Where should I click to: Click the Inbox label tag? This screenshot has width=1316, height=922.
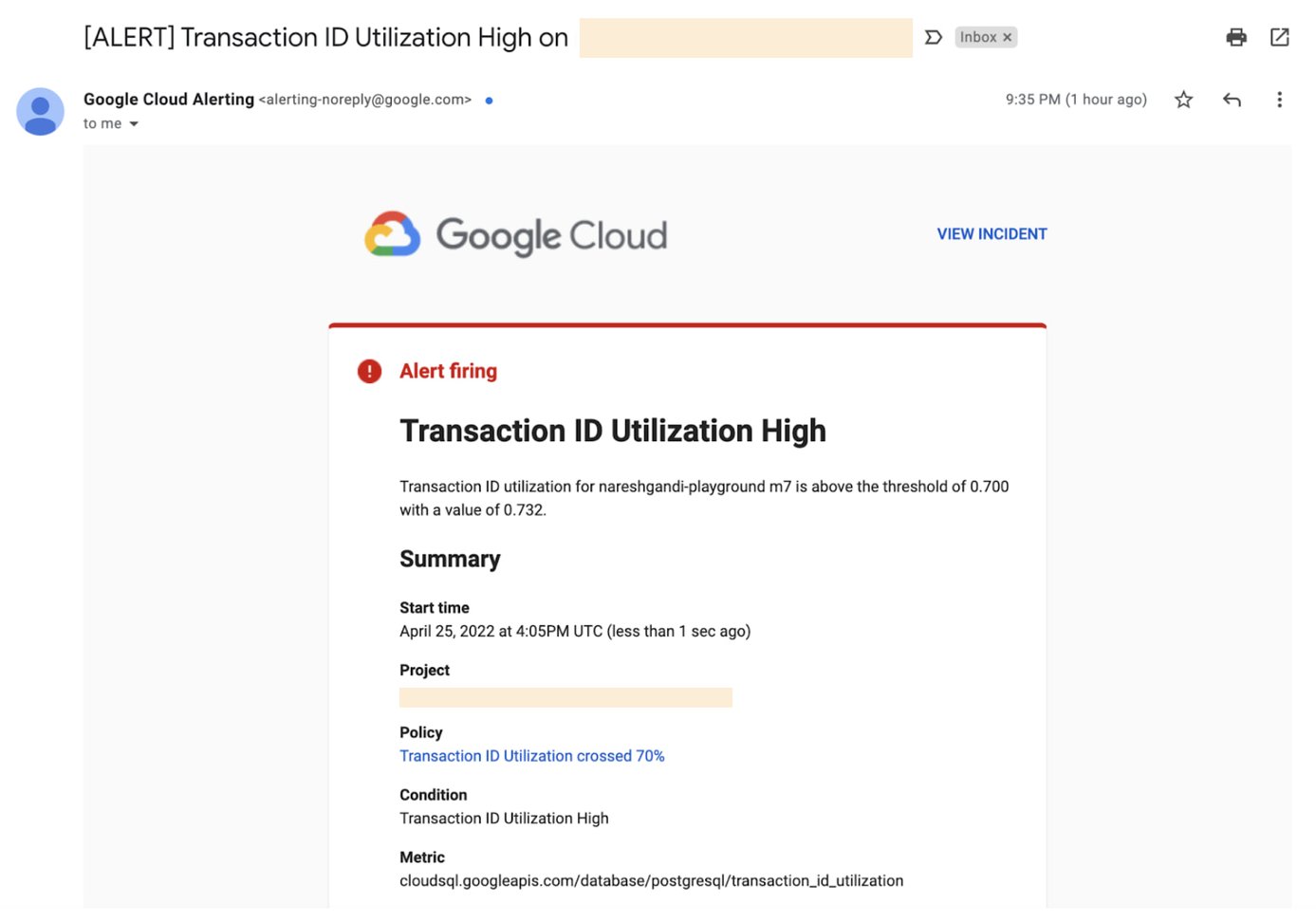pyautogui.click(x=978, y=37)
